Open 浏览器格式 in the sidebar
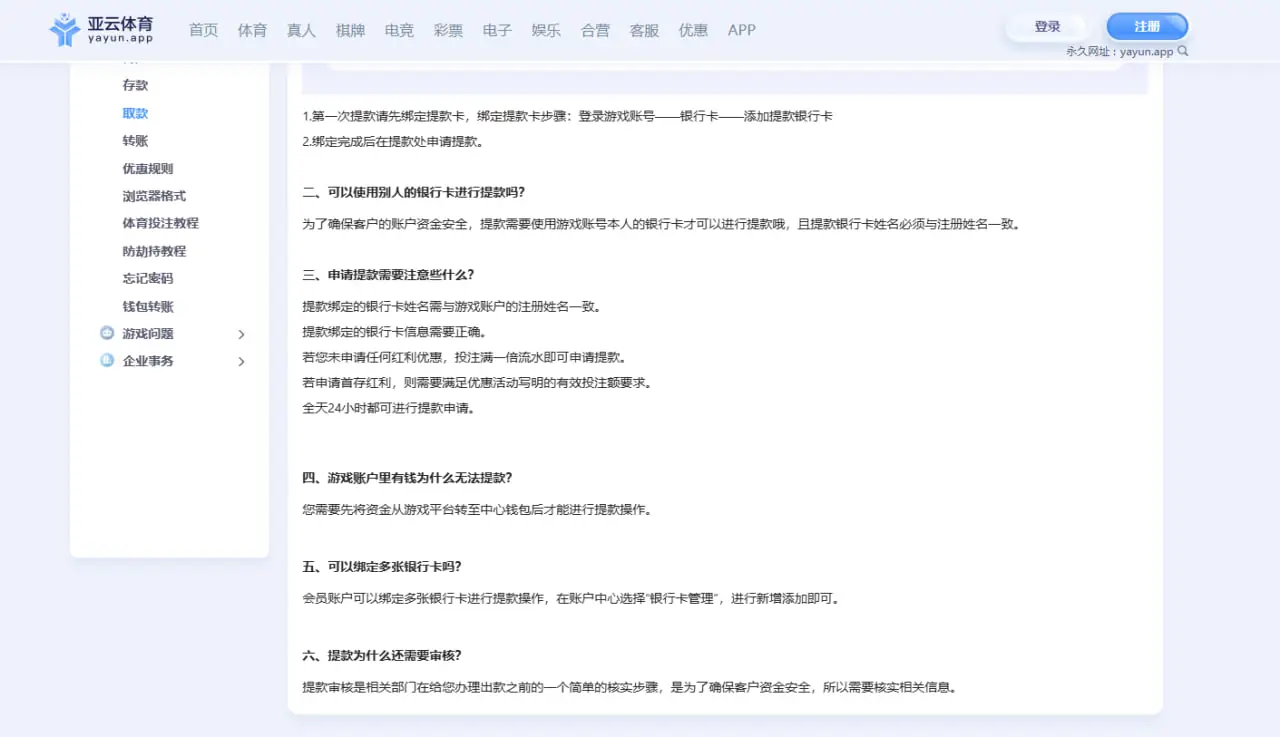The image size is (1280, 737). 155,196
